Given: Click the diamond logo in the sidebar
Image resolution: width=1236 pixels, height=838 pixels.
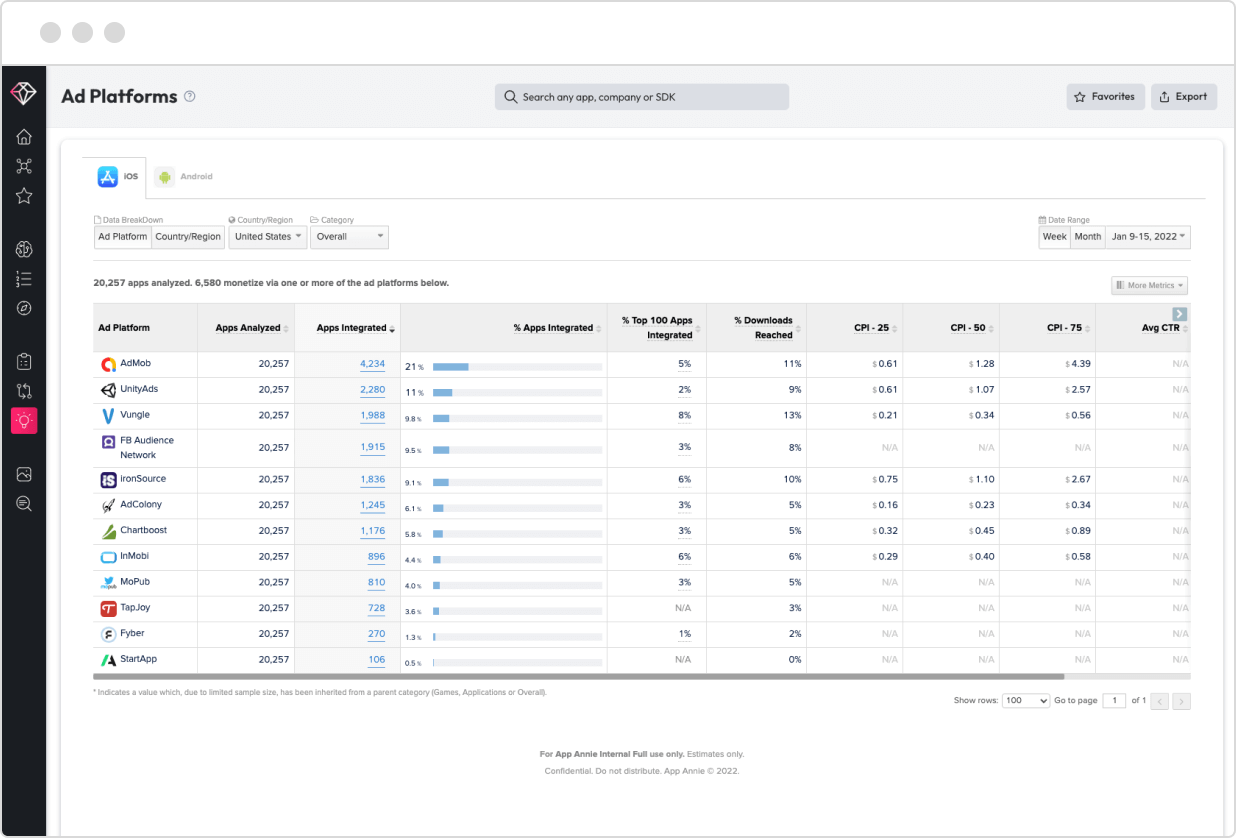Looking at the screenshot, I should click(23, 93).
